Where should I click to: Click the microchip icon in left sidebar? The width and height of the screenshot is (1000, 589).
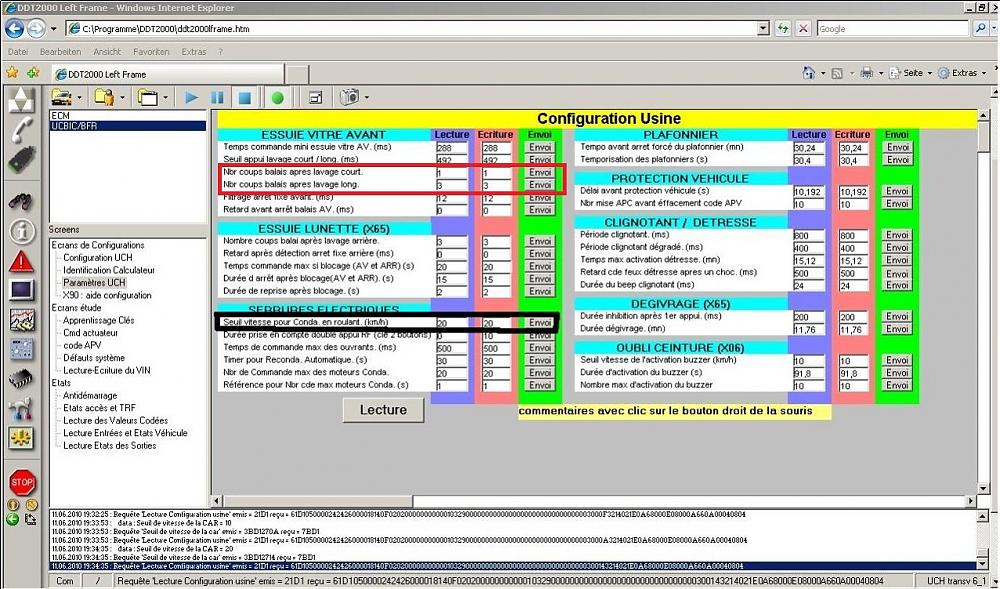[22, 378]
